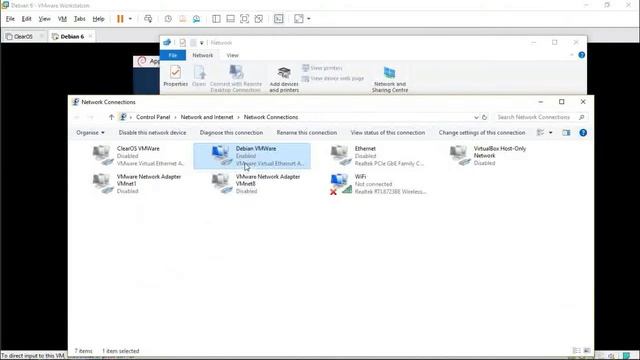The height and width of the screenshot is (360, 640).
Task: Open the VM menu
Action: (62, 19)
